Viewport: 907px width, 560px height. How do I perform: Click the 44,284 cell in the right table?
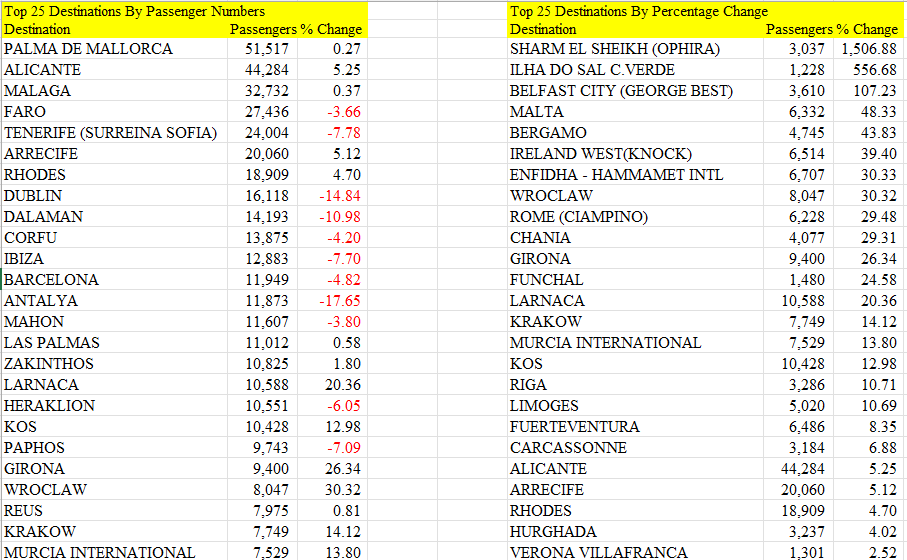coord(798,469)
